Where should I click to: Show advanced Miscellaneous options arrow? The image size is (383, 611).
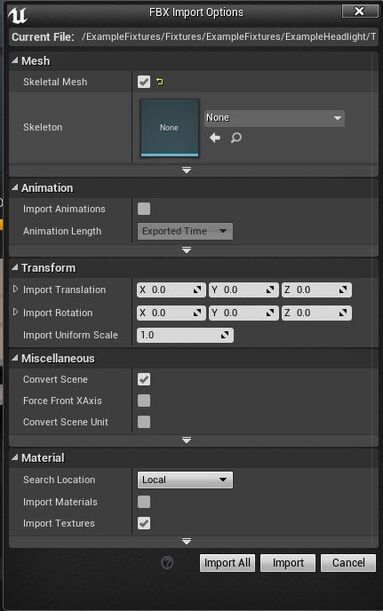pos(187,440)
